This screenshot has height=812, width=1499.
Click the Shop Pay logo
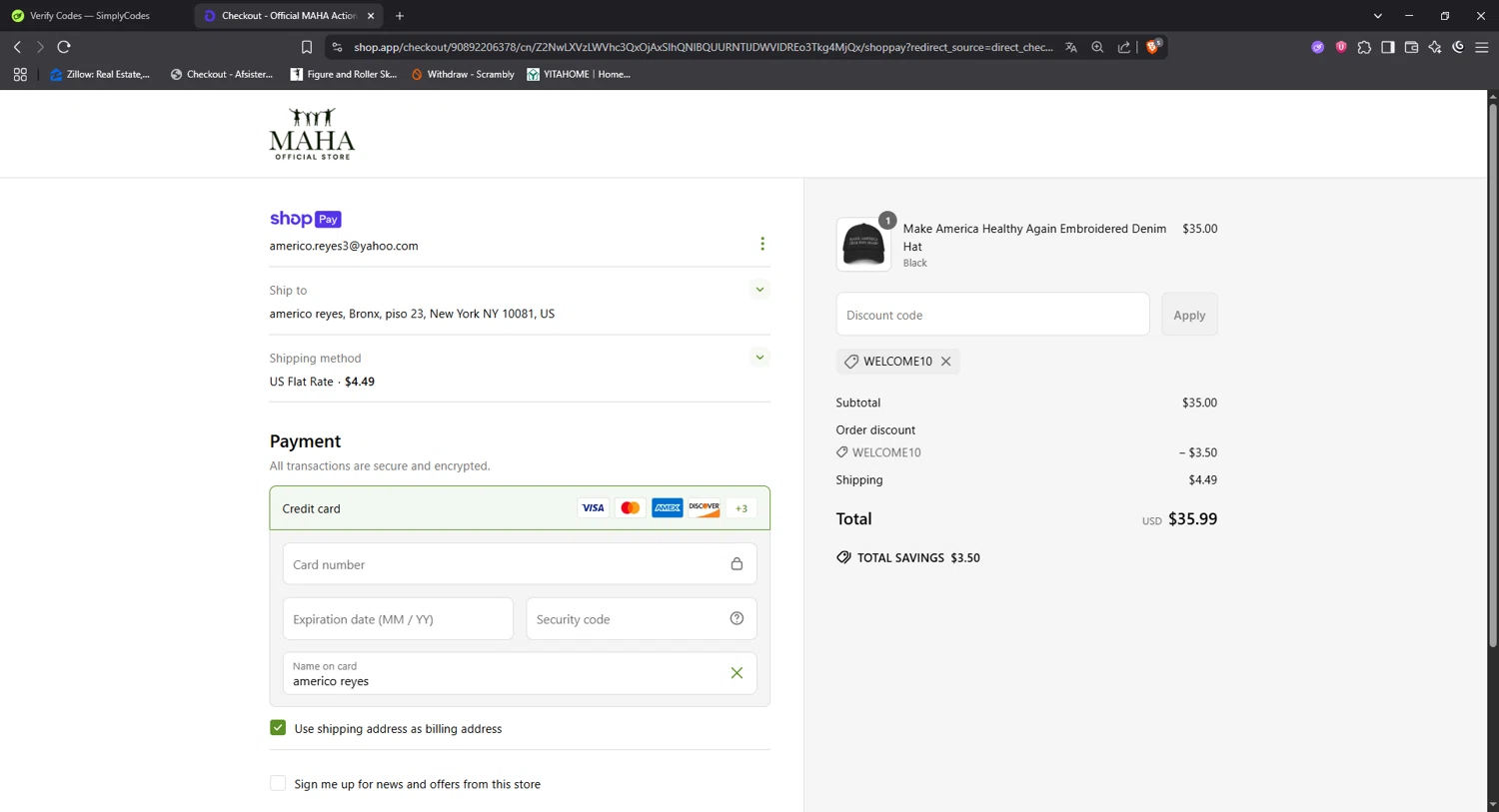pyautogui.click(x=306, y=219)
